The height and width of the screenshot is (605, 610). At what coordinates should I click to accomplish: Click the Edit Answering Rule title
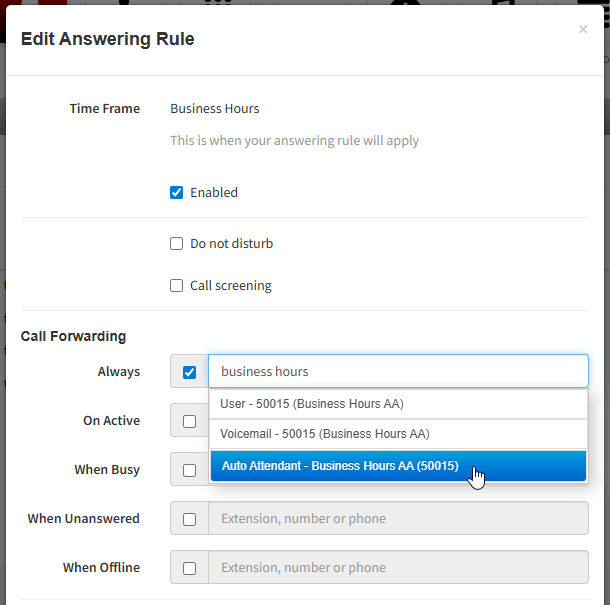pos(107,39)
